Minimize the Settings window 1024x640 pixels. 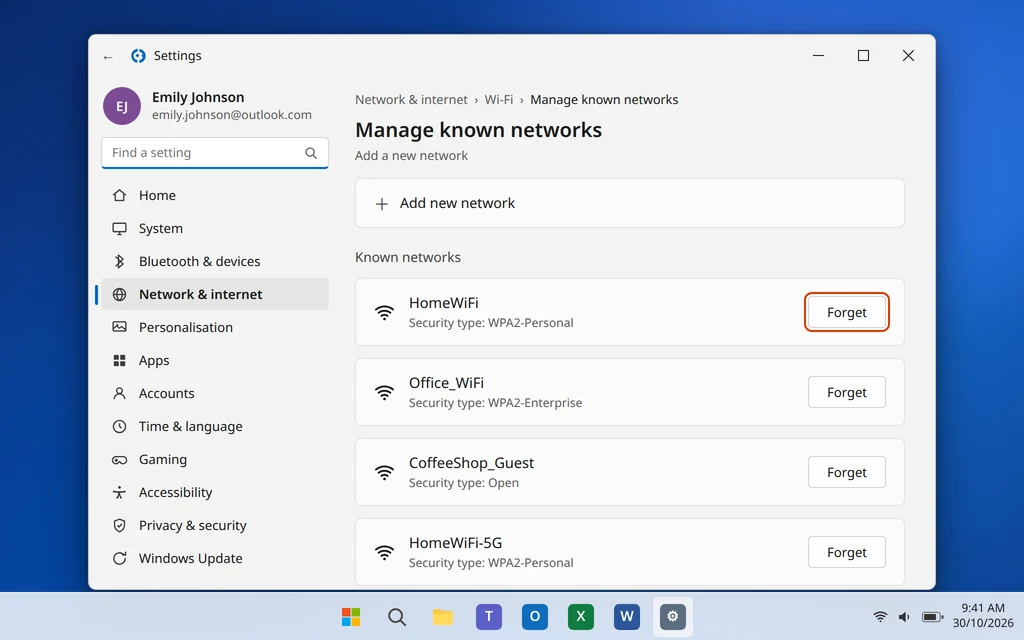point(818,56)
